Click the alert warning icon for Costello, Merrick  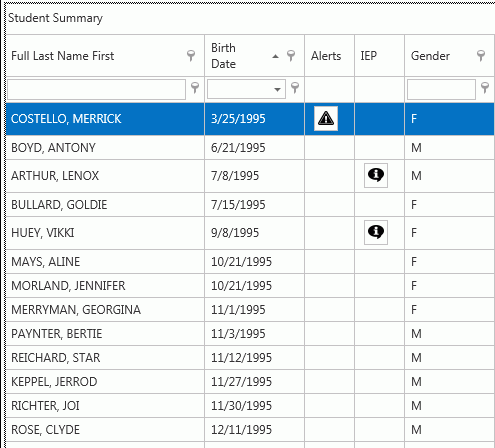(326, 119)
